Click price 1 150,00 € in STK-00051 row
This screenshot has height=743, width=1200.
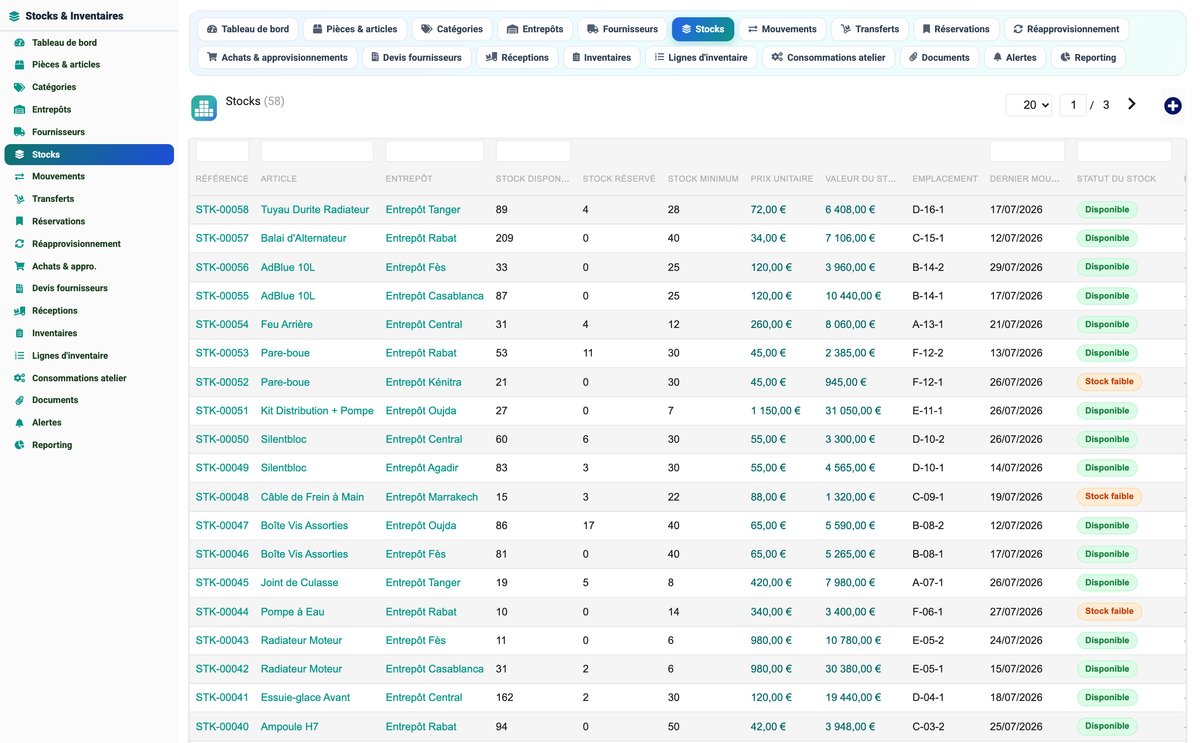click(x=776, y=411)
